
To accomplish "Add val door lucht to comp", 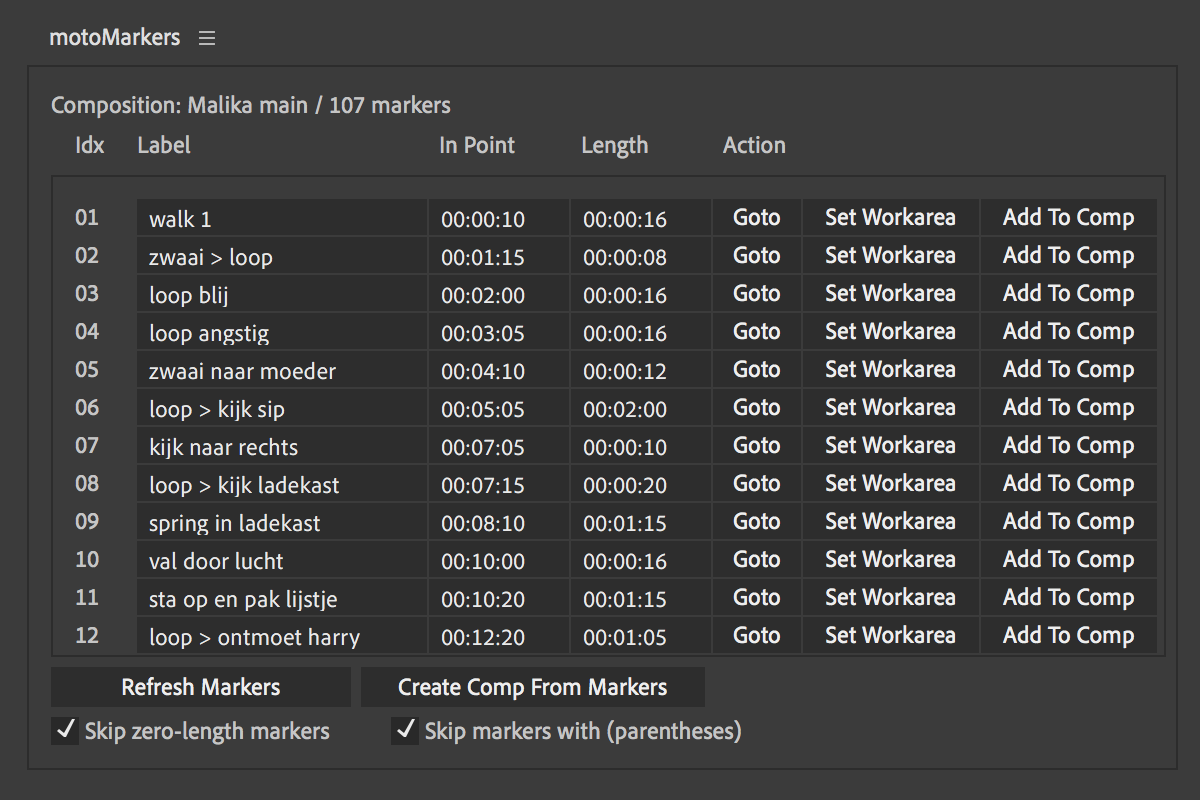I will coord(1068,560).
